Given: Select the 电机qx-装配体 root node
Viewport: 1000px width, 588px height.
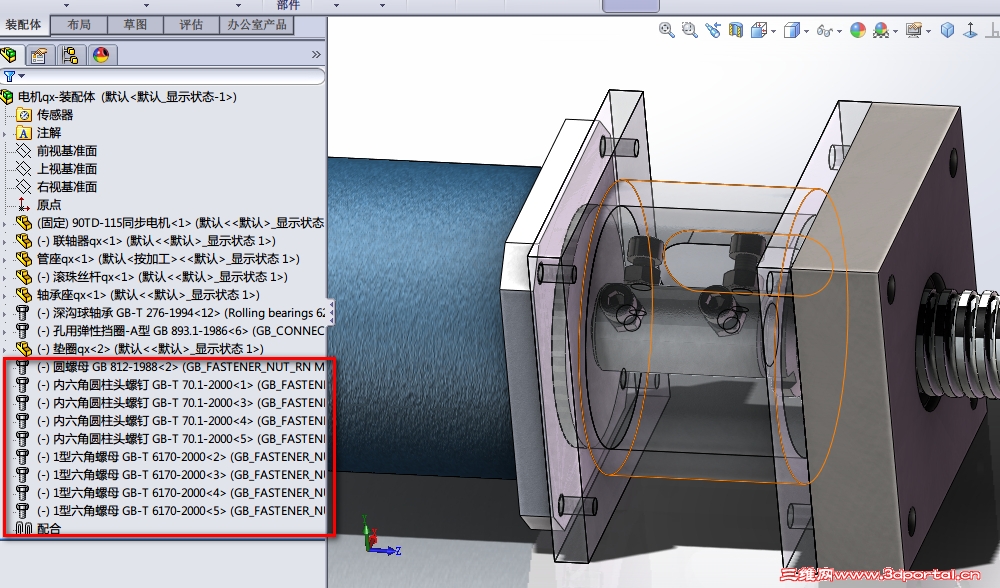Looking at the screenshot, I should point(127,97).
